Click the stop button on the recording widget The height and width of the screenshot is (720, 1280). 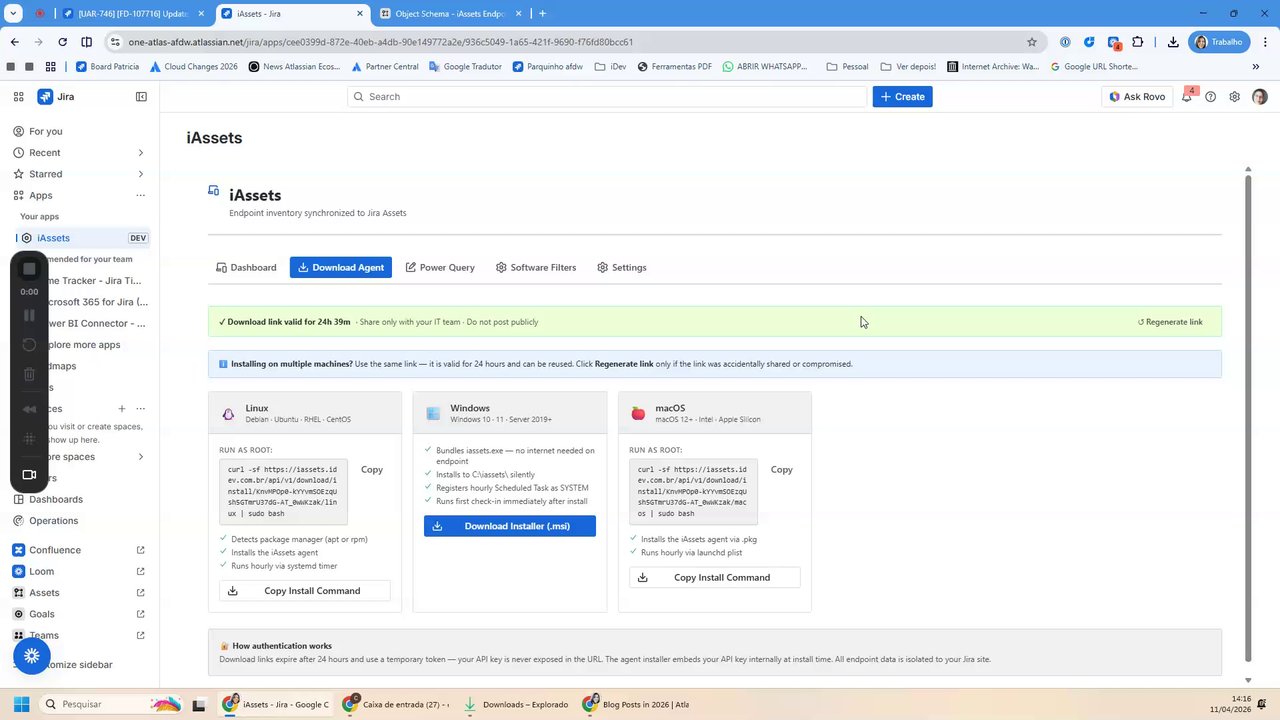pyautogui.click(x=29, y=269)
